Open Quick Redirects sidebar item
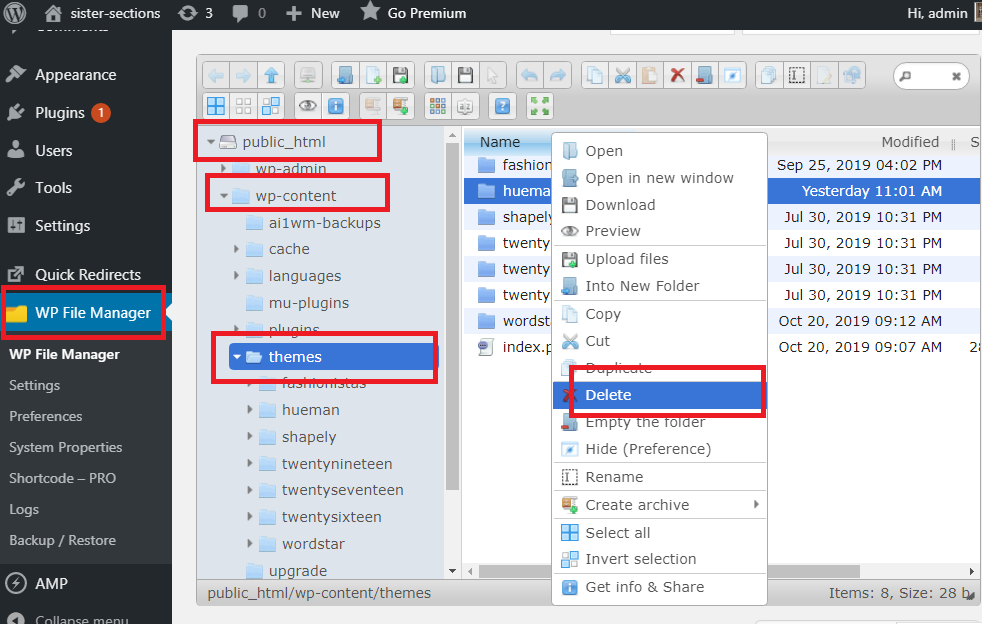The width and height of the screenshot is (982, 624). [86, 274]
